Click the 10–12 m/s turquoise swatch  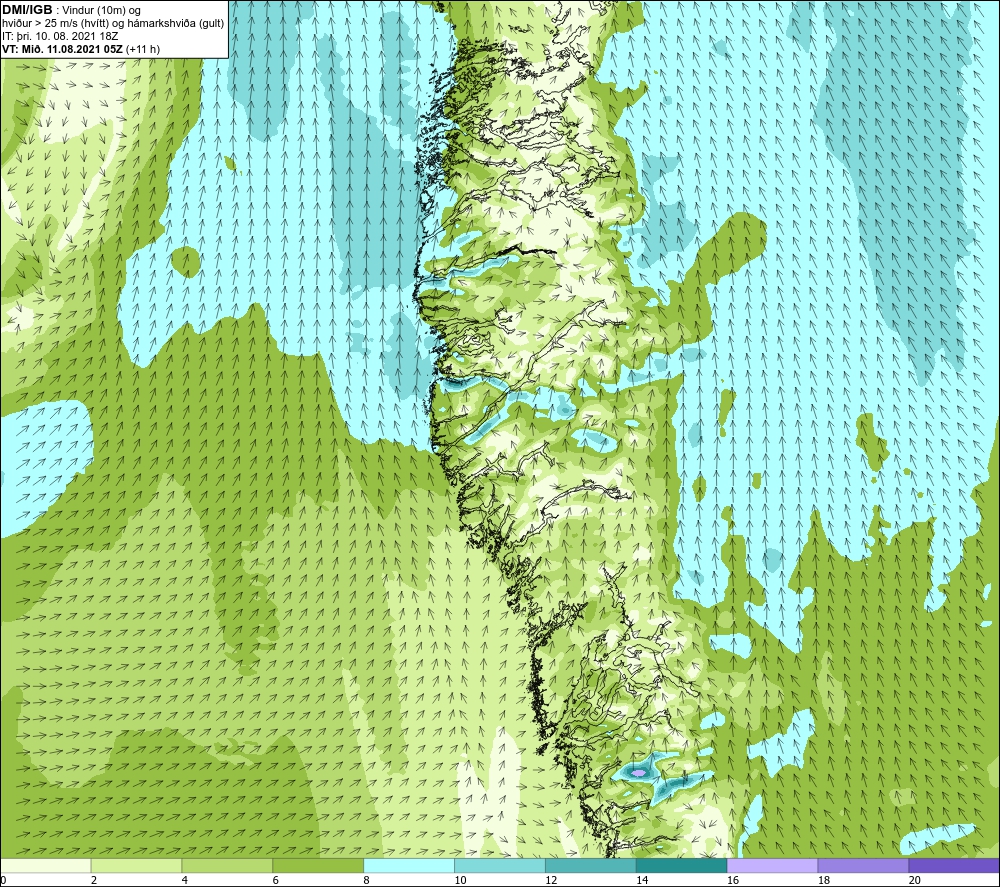click(x=500, y=865)
